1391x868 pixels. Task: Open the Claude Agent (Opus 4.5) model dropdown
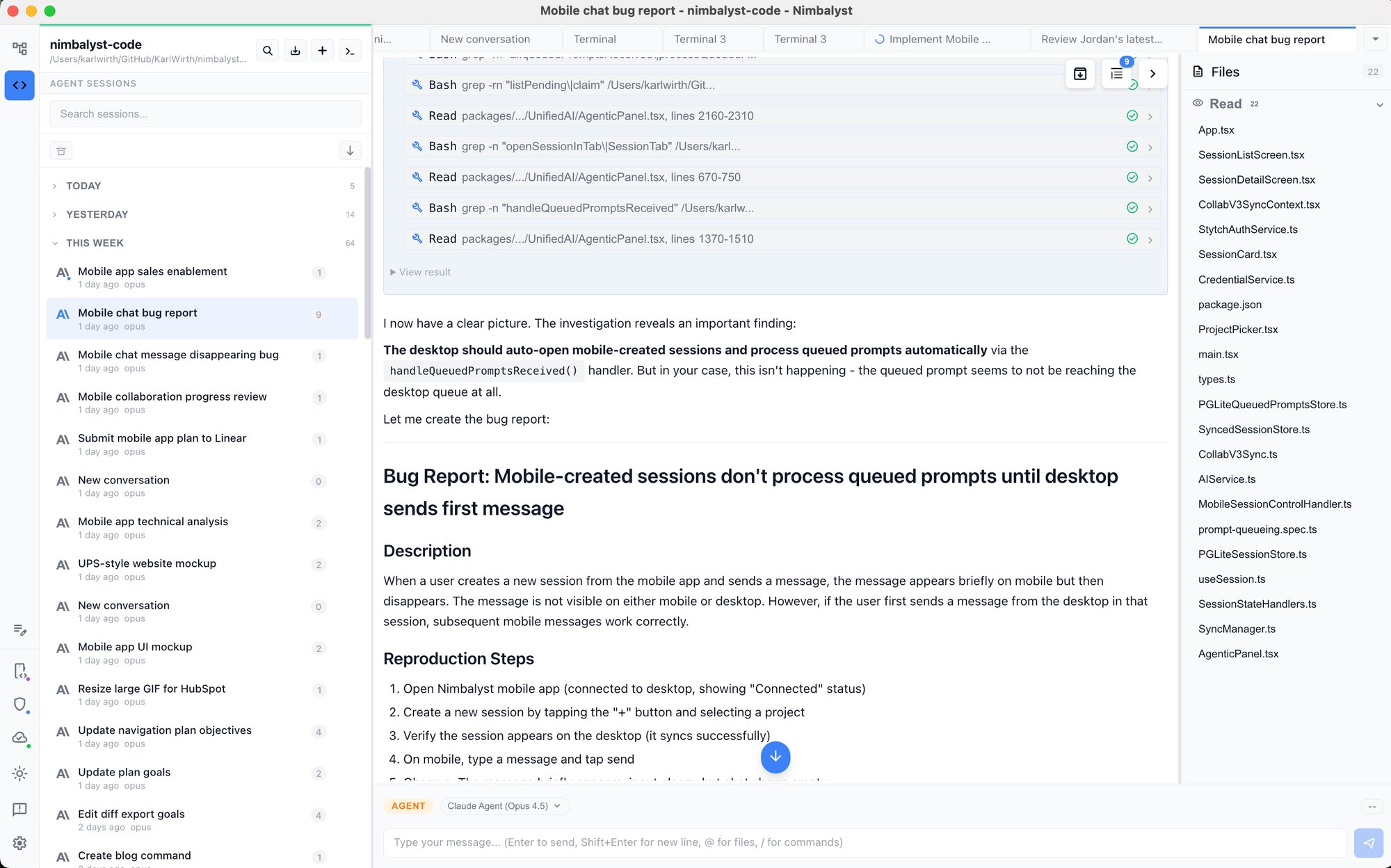(x=504, y=805)
